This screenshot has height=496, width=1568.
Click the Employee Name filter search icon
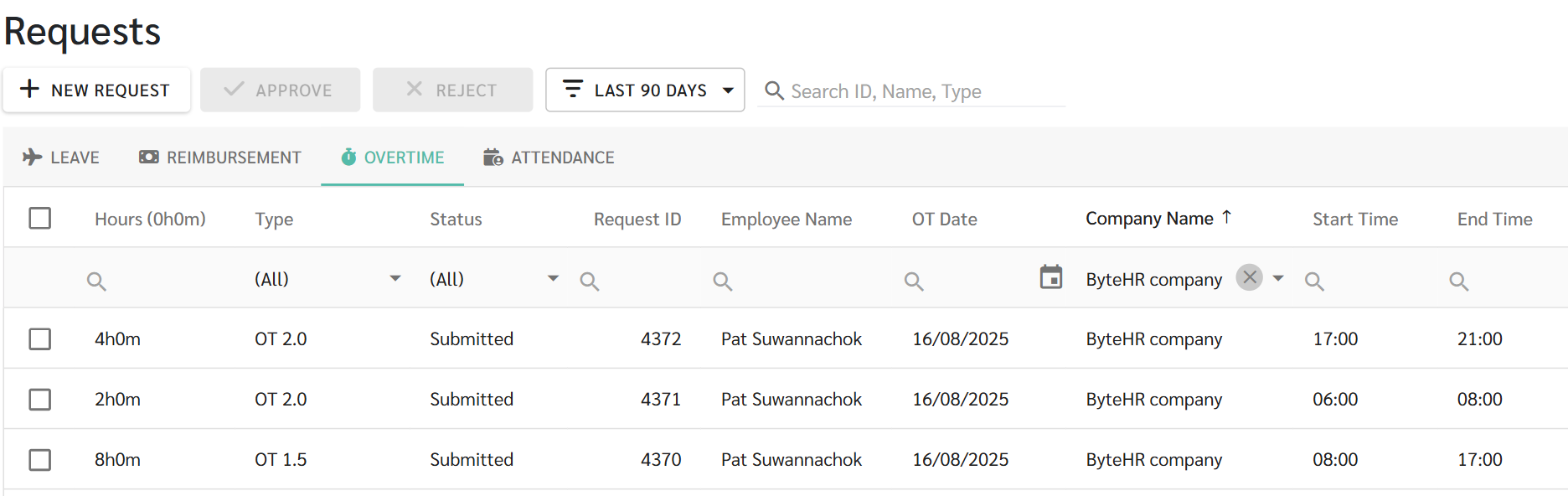722,282
